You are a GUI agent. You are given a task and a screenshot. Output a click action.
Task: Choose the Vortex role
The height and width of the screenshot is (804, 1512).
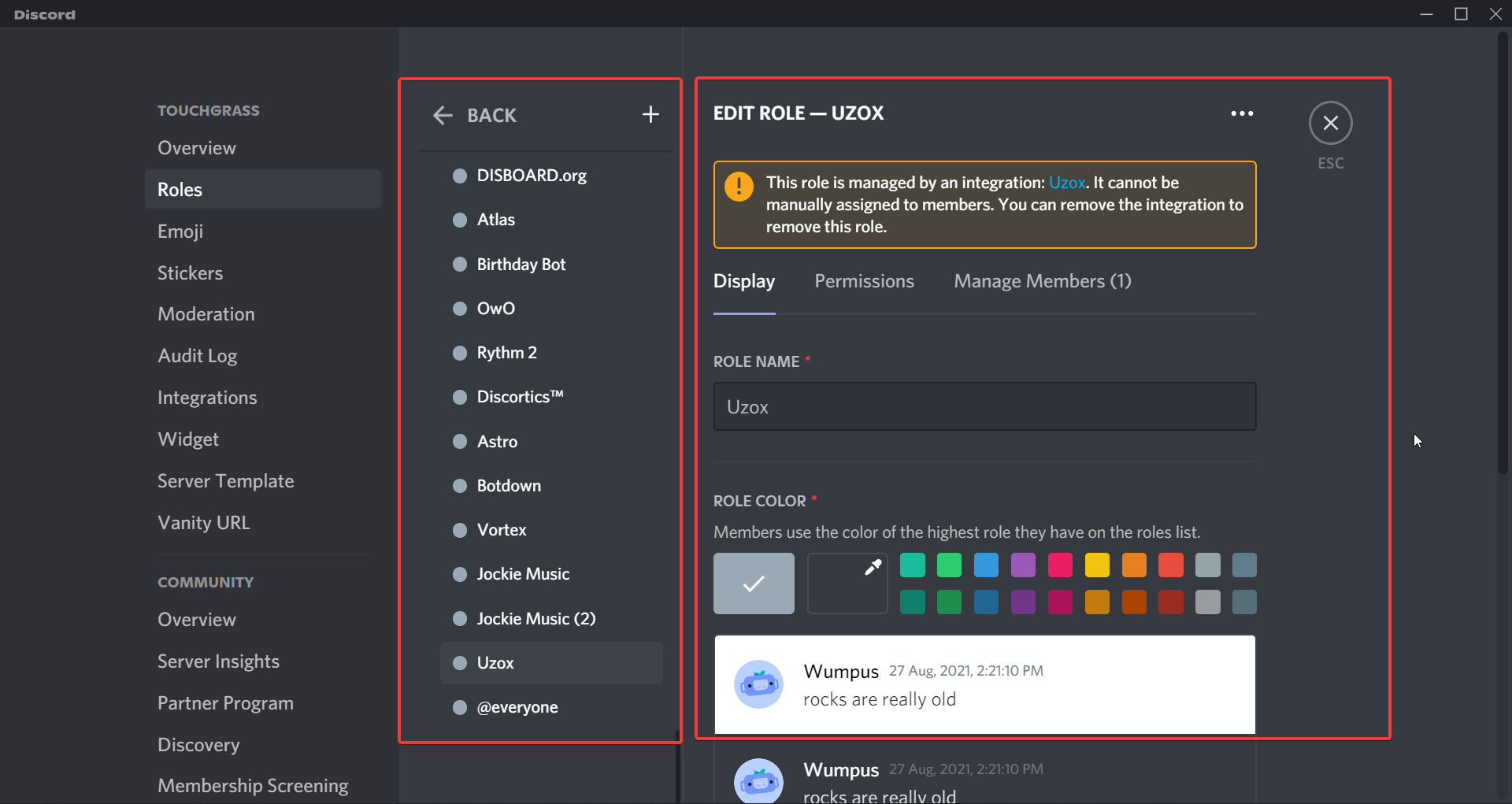[551, 530]
